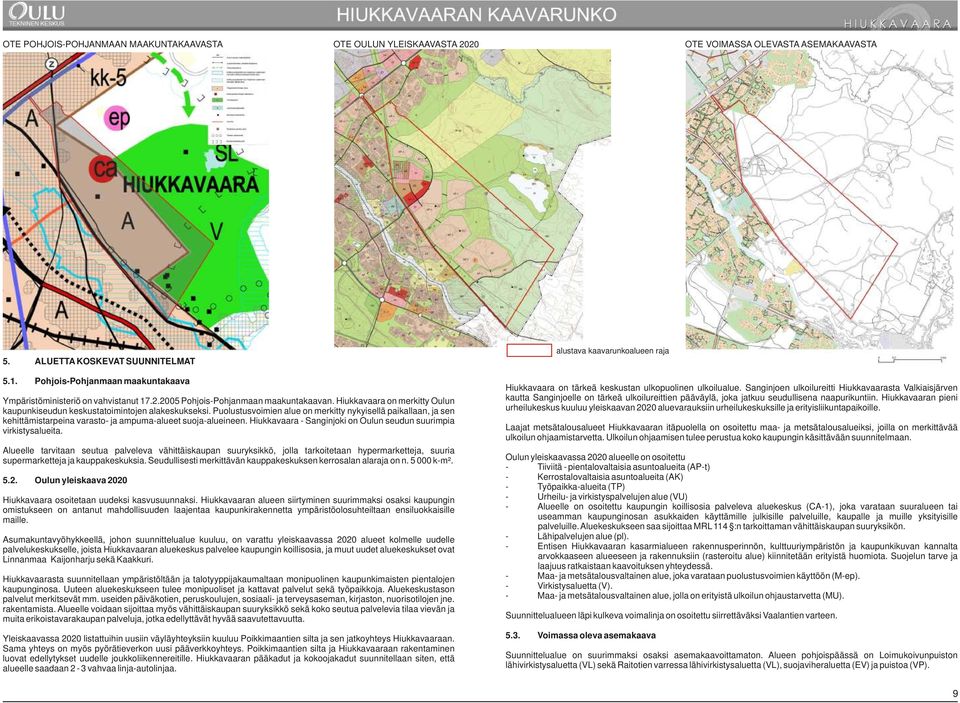Click legend text "alustava kaavarunkoalueen raja"

click(x=612, y=351)
